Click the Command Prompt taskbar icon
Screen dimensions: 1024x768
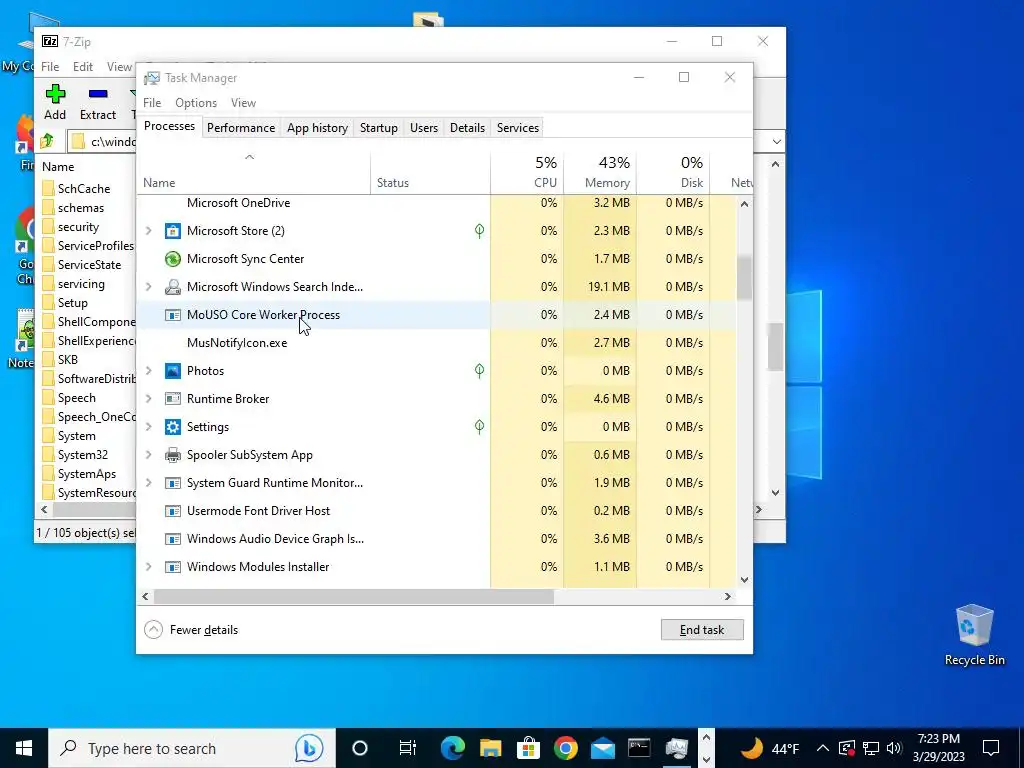[x=639, y=748]
